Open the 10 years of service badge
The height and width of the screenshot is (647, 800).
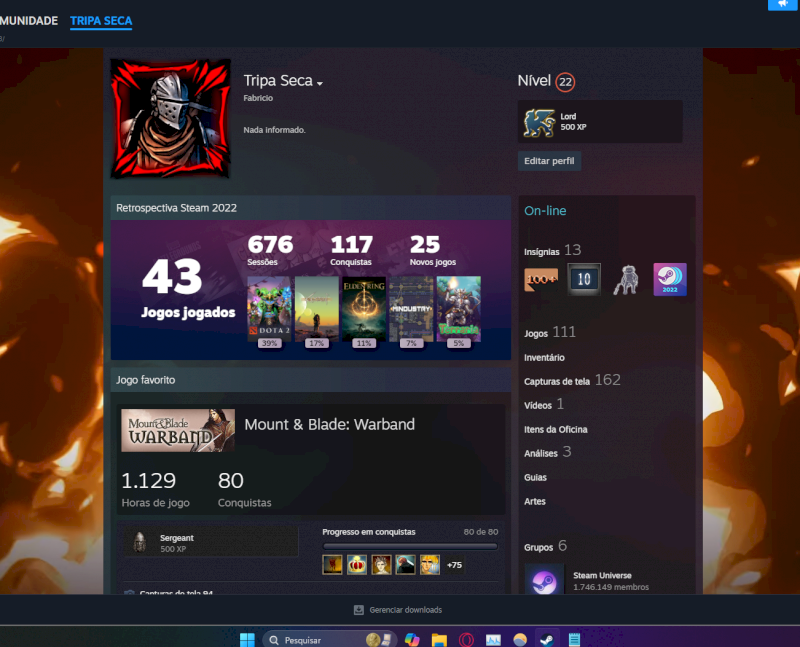click(584, 279)
